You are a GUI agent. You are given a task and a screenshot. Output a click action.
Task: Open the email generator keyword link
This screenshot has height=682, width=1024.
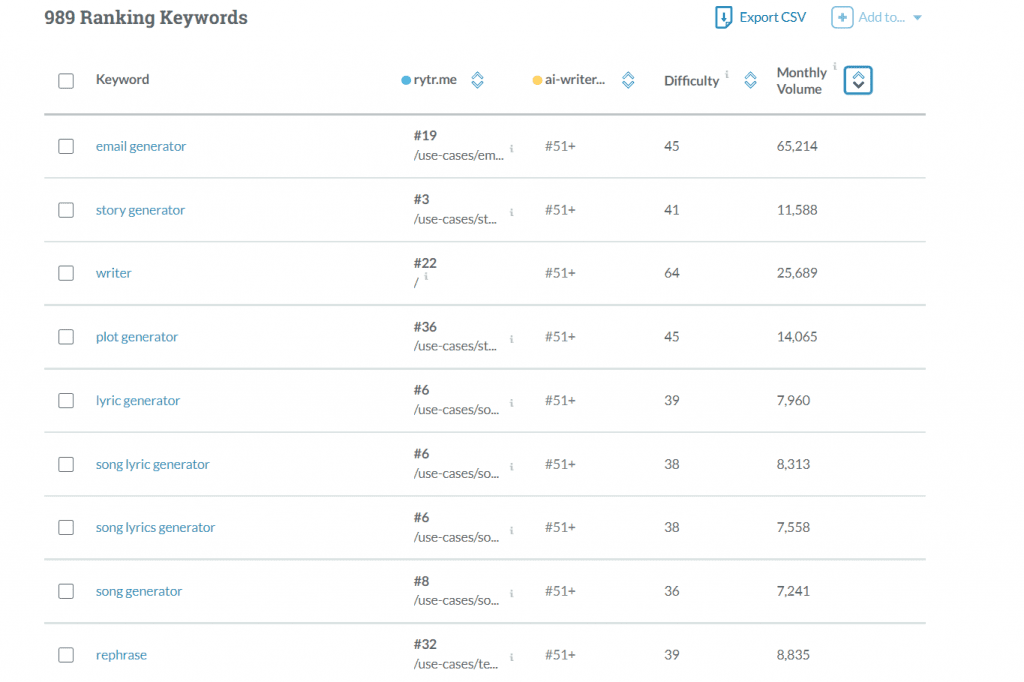pyautogui.click(x=141, y=146)
